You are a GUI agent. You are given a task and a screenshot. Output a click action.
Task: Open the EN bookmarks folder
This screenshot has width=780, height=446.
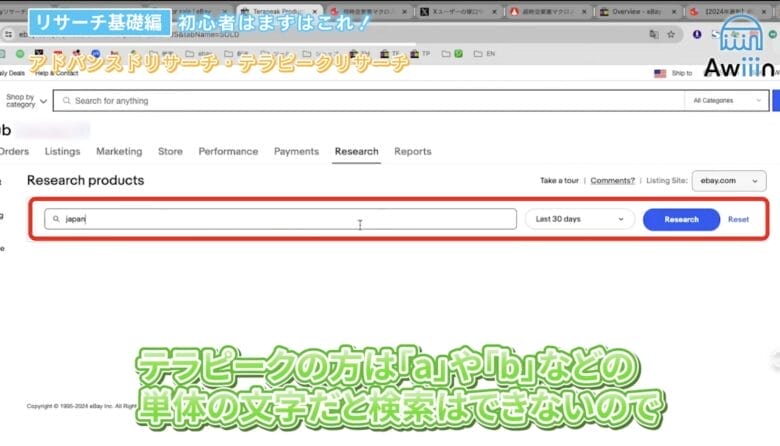(485, 54)
